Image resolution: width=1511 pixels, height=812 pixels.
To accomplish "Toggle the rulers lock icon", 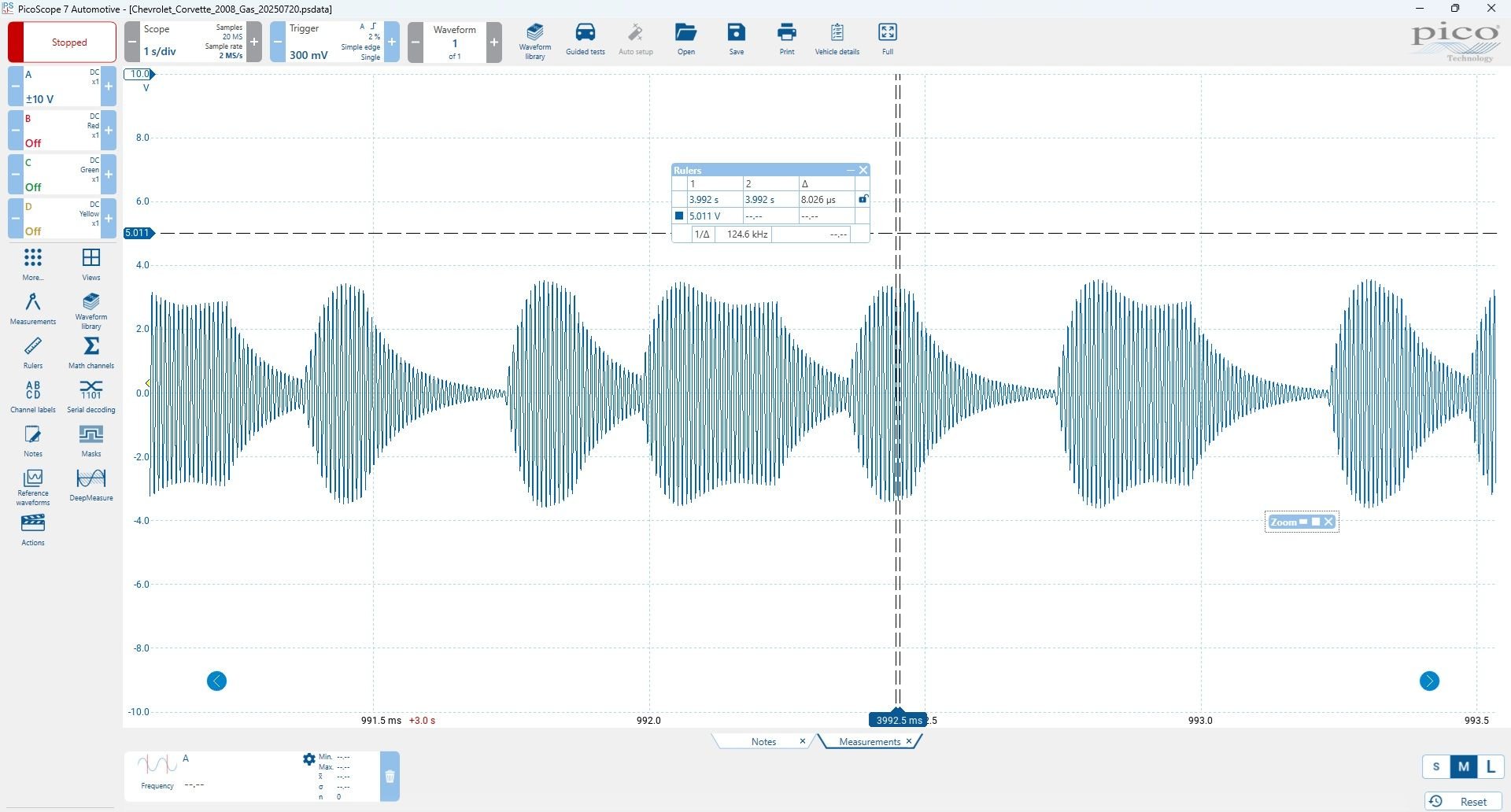I will (x=863, y=199).
